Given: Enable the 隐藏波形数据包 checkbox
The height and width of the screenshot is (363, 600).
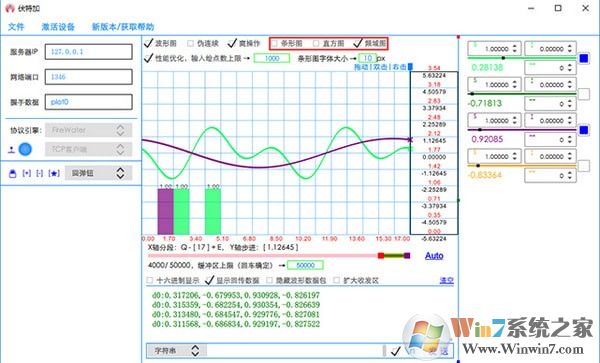Looking at the screenshot, I should 269,280.
